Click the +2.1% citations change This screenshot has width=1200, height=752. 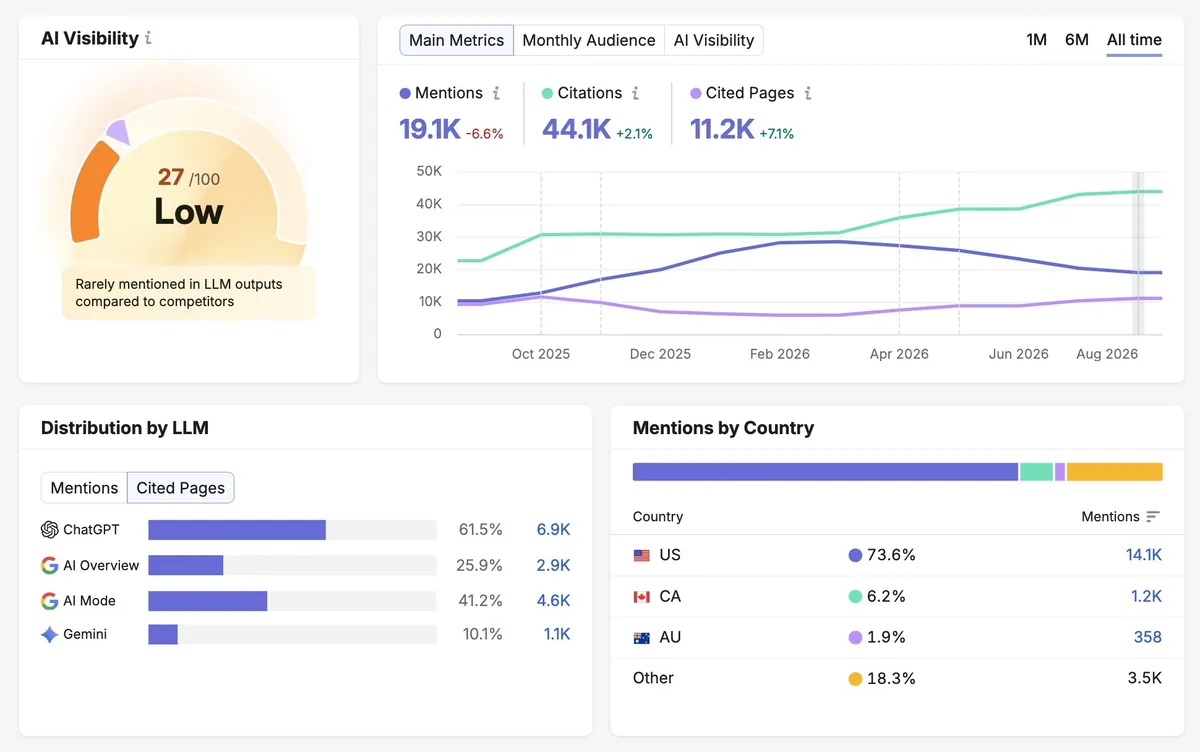tap(634, 133)
